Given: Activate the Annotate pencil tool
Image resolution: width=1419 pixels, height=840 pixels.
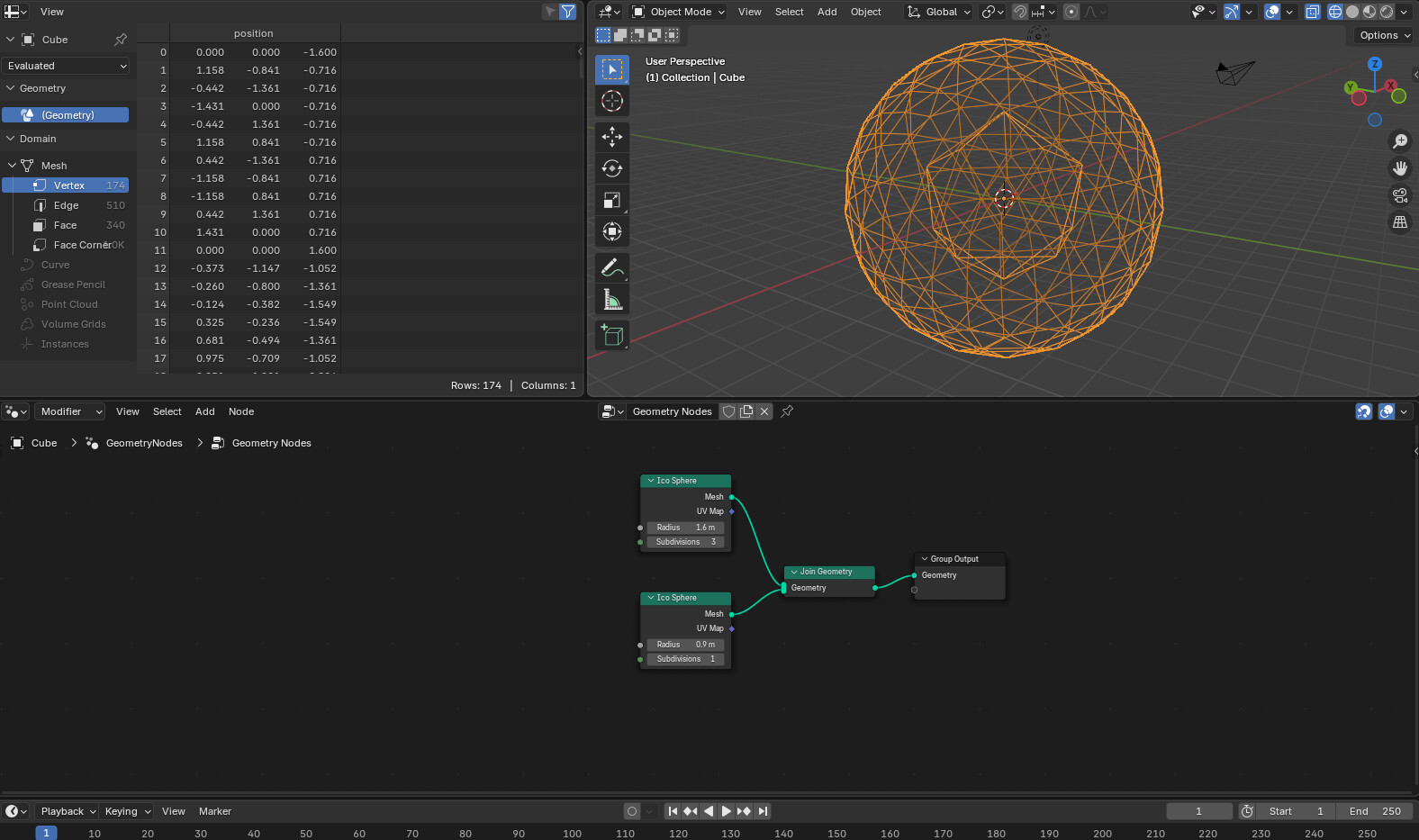Looking at the screenshot, I should pyautogui.click(x=612, y=267).
